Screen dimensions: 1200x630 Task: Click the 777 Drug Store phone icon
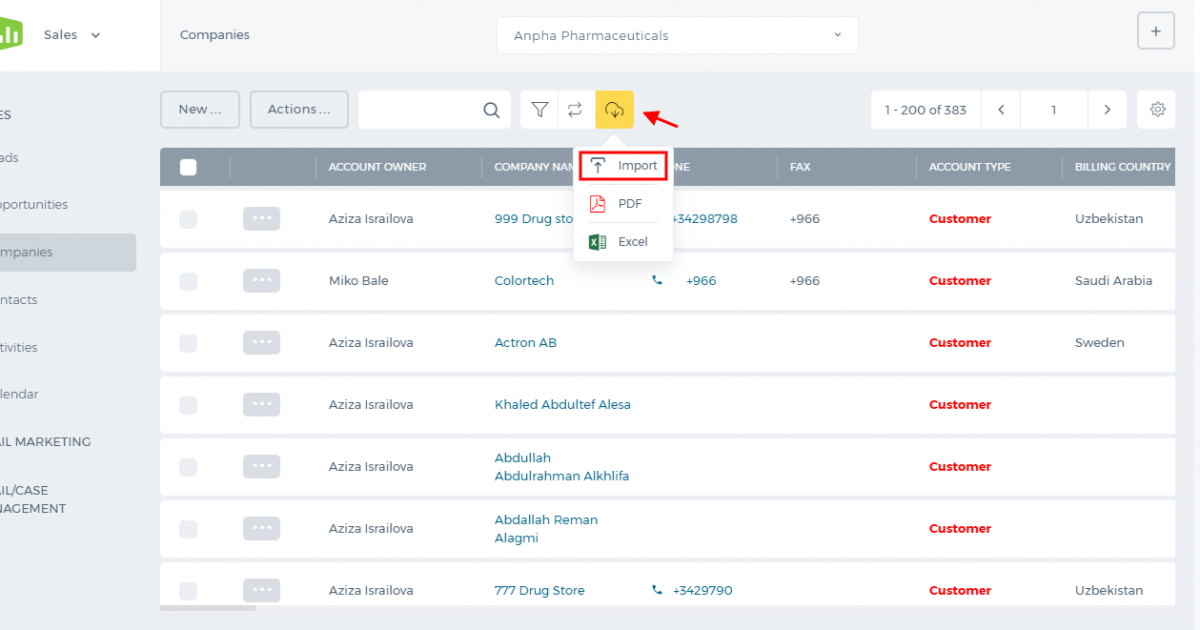[657, 591]
